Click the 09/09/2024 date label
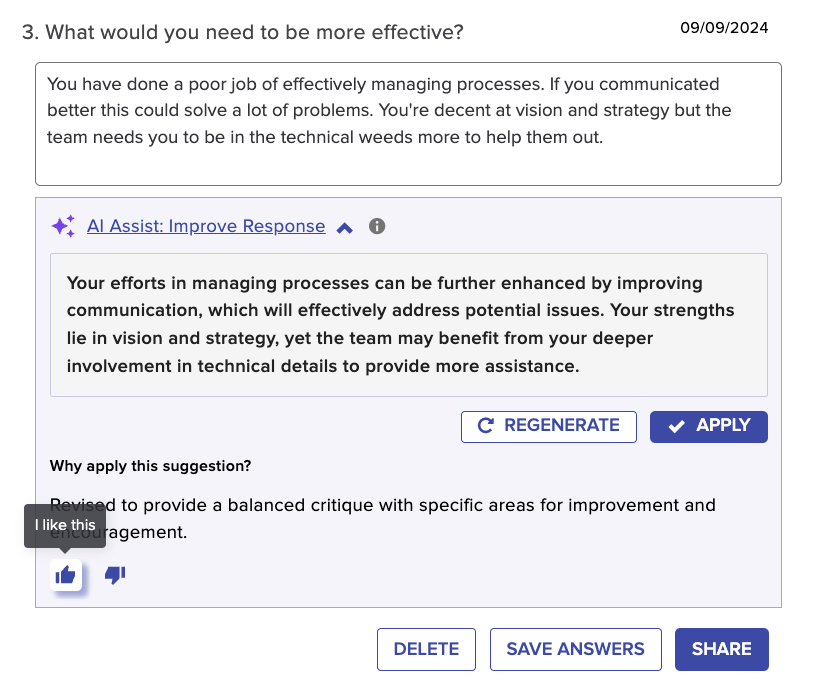 724,28
